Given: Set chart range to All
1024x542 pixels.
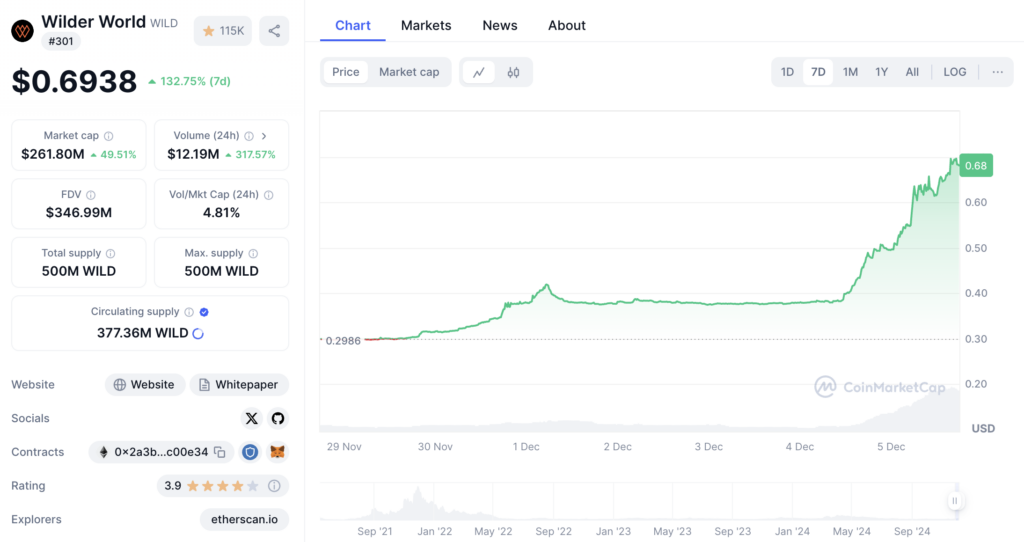Looking at the screenshot, I should tap(912, 72).
